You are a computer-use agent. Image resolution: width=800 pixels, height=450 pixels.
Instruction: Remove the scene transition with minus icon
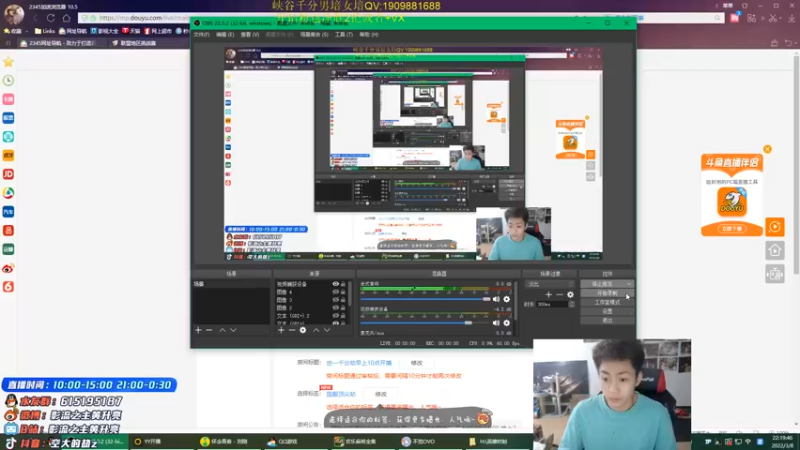(x=560, y=294)
